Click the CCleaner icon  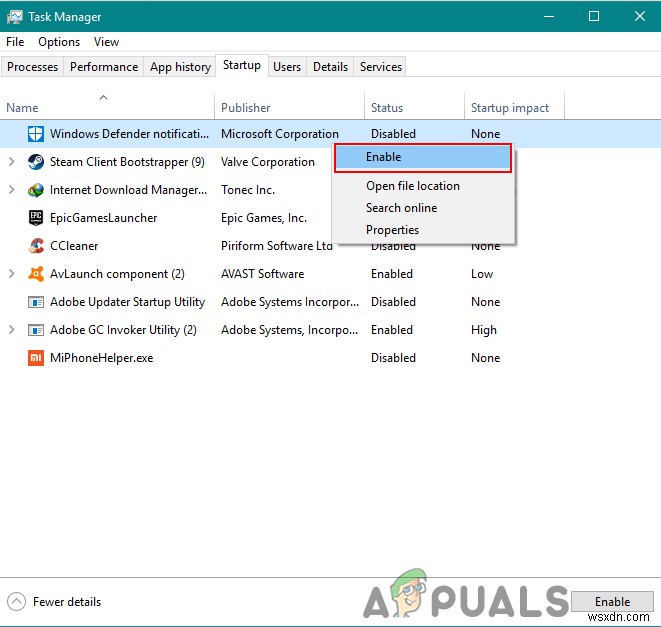[36, 246]
